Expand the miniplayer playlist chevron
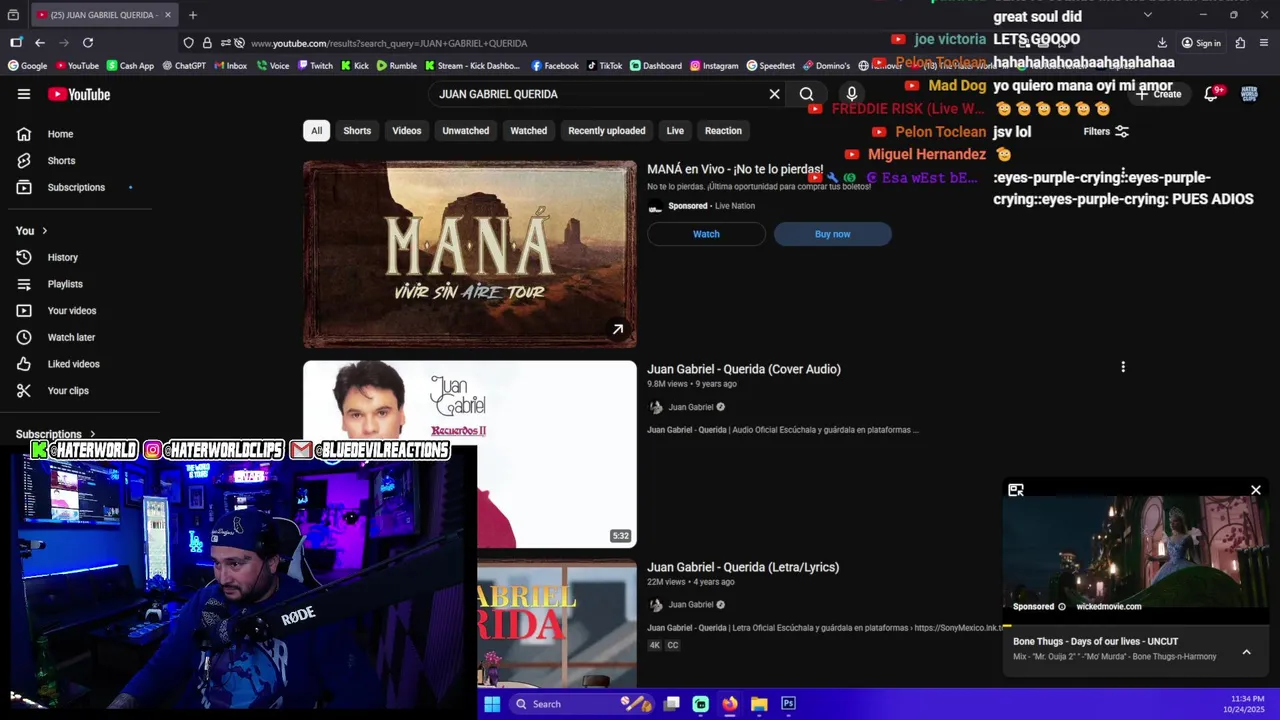Viewport: 1280px width, 720px height. (x=1246, y=652)
